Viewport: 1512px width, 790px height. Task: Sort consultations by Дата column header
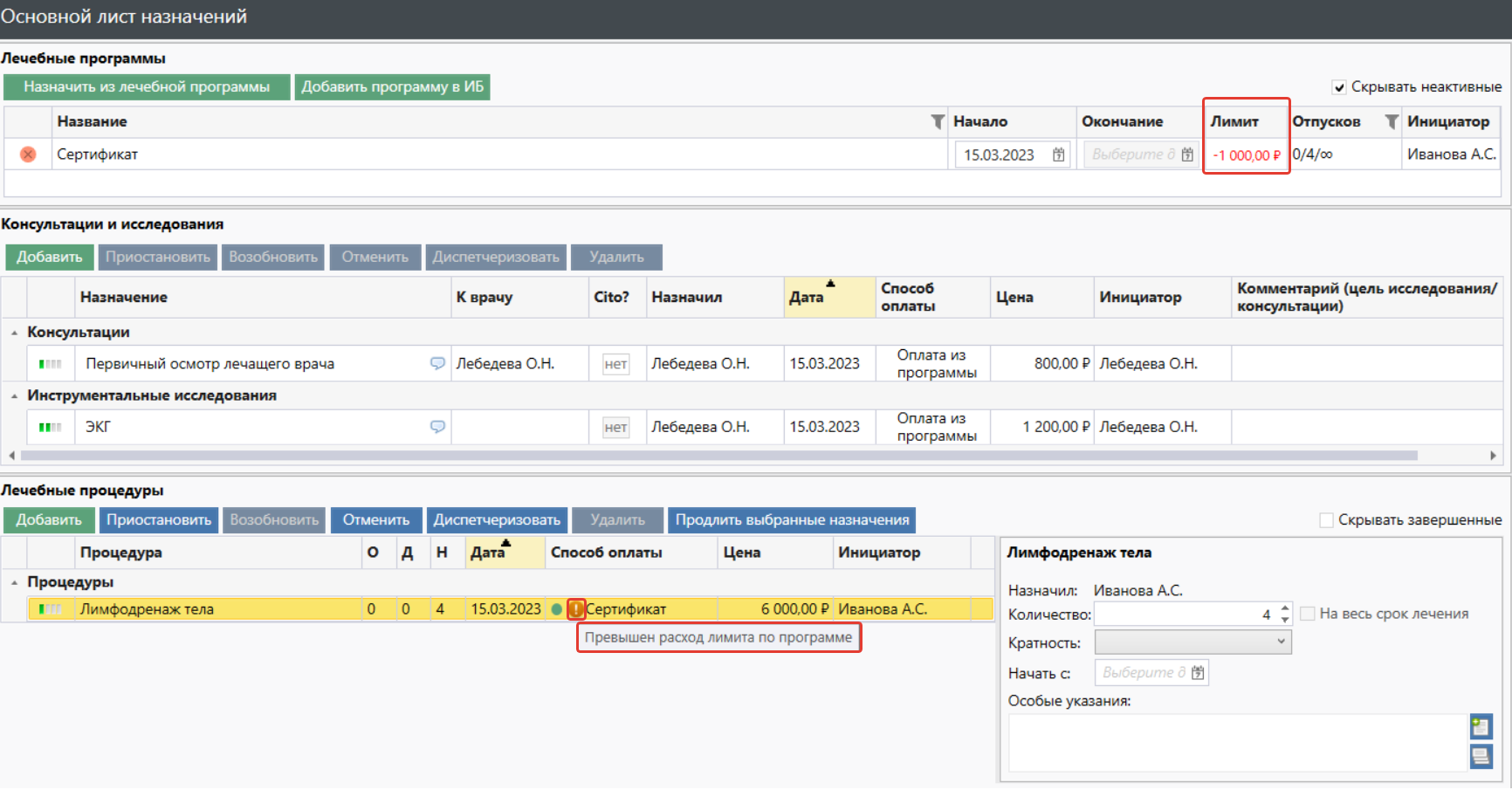tap(807, 298)
